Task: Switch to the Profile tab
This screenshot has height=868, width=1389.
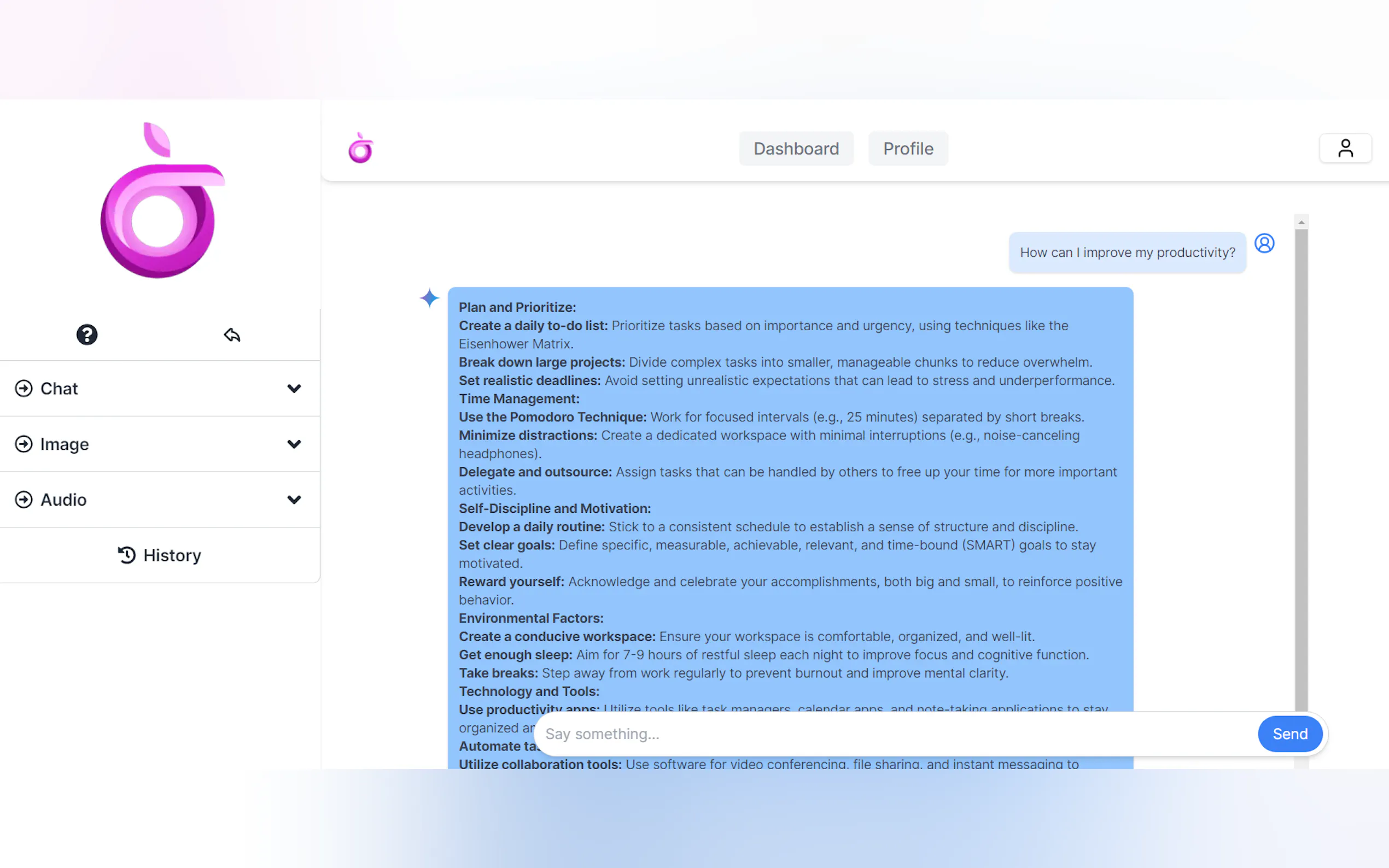Action: (908, 149)
